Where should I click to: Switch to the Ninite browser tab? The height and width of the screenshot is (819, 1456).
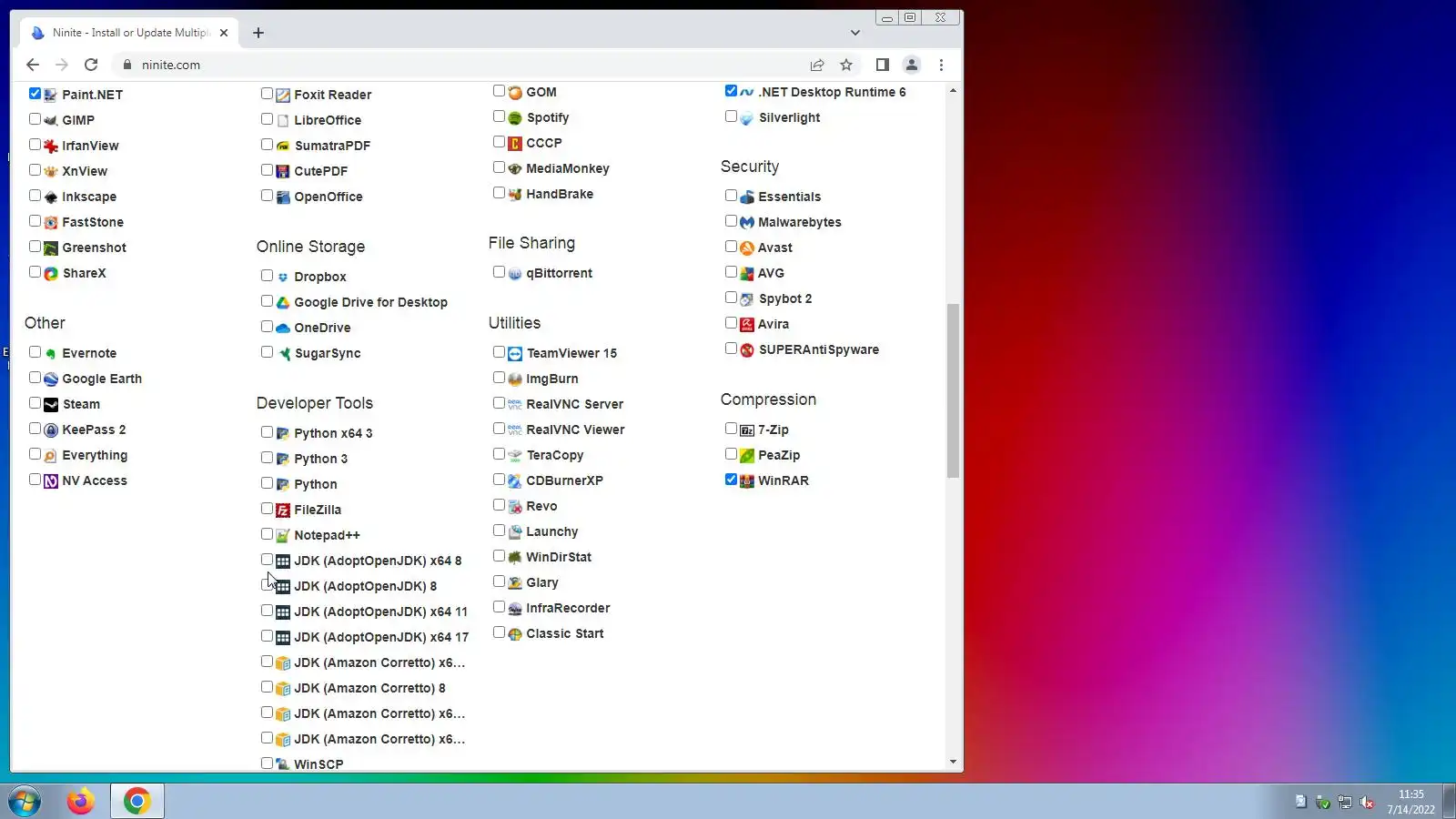click(129, 33)
